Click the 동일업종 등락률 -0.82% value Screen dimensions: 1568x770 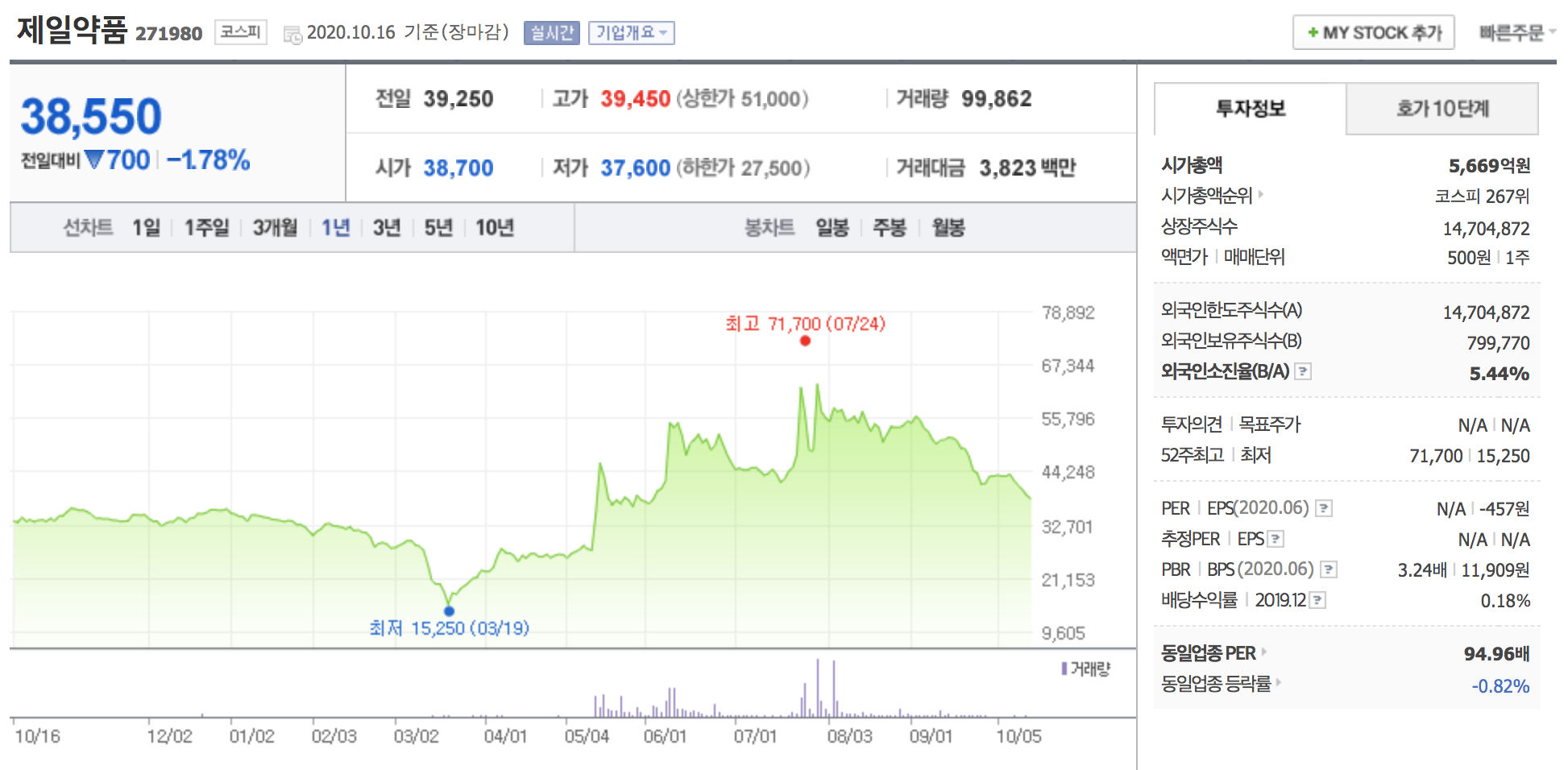[x=1500, y=686]
